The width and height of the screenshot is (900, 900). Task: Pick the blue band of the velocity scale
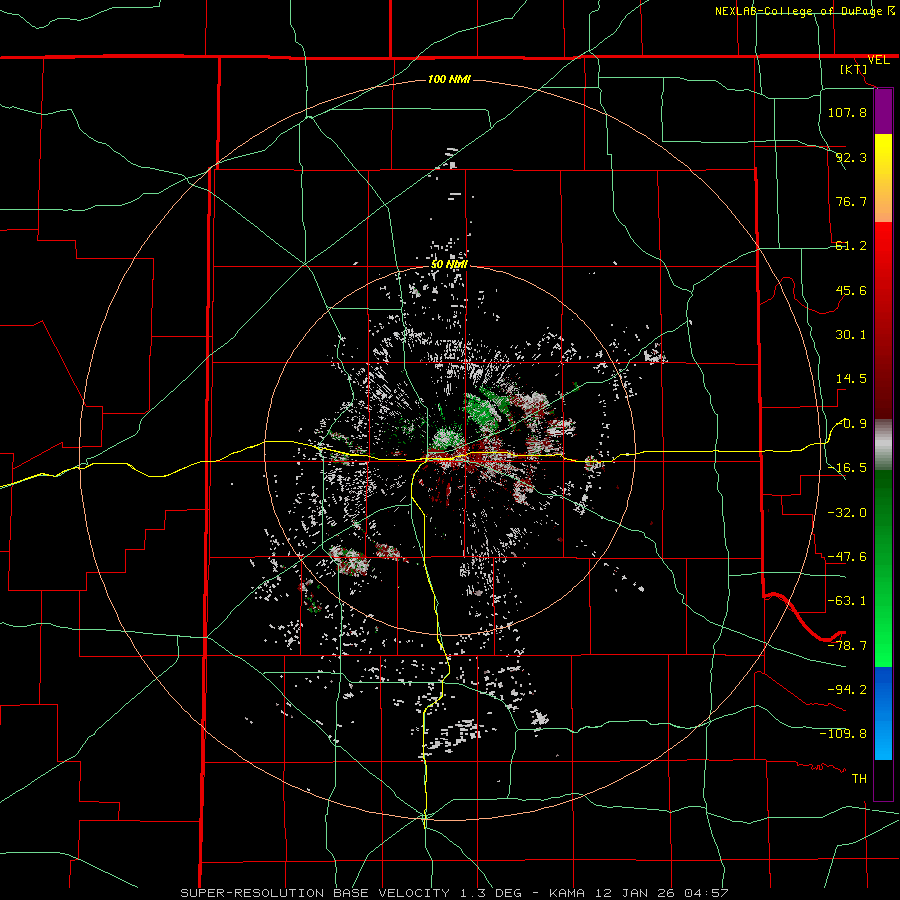pos(883,713)
